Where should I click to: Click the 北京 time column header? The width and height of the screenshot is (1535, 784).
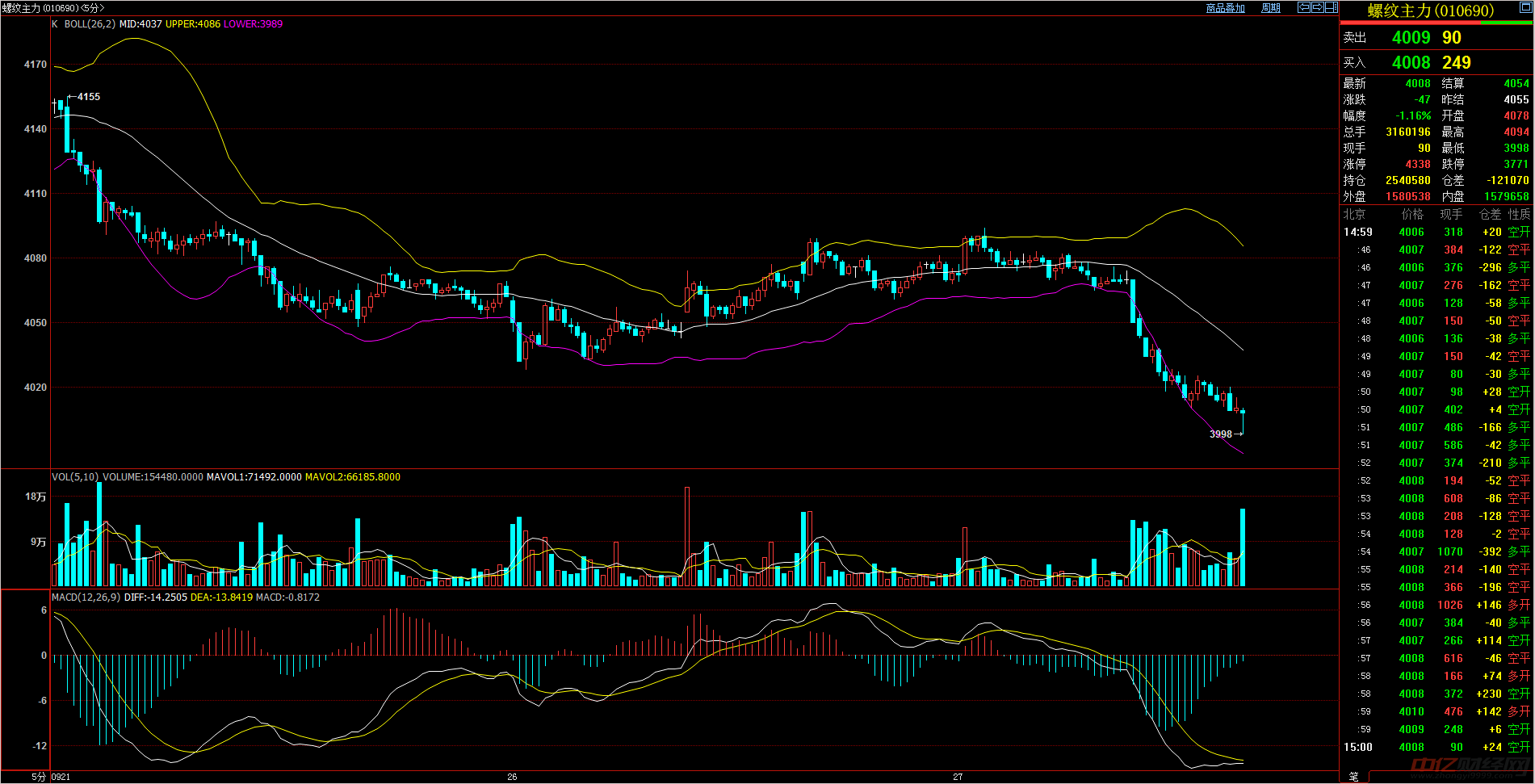tap(1355, 215)
